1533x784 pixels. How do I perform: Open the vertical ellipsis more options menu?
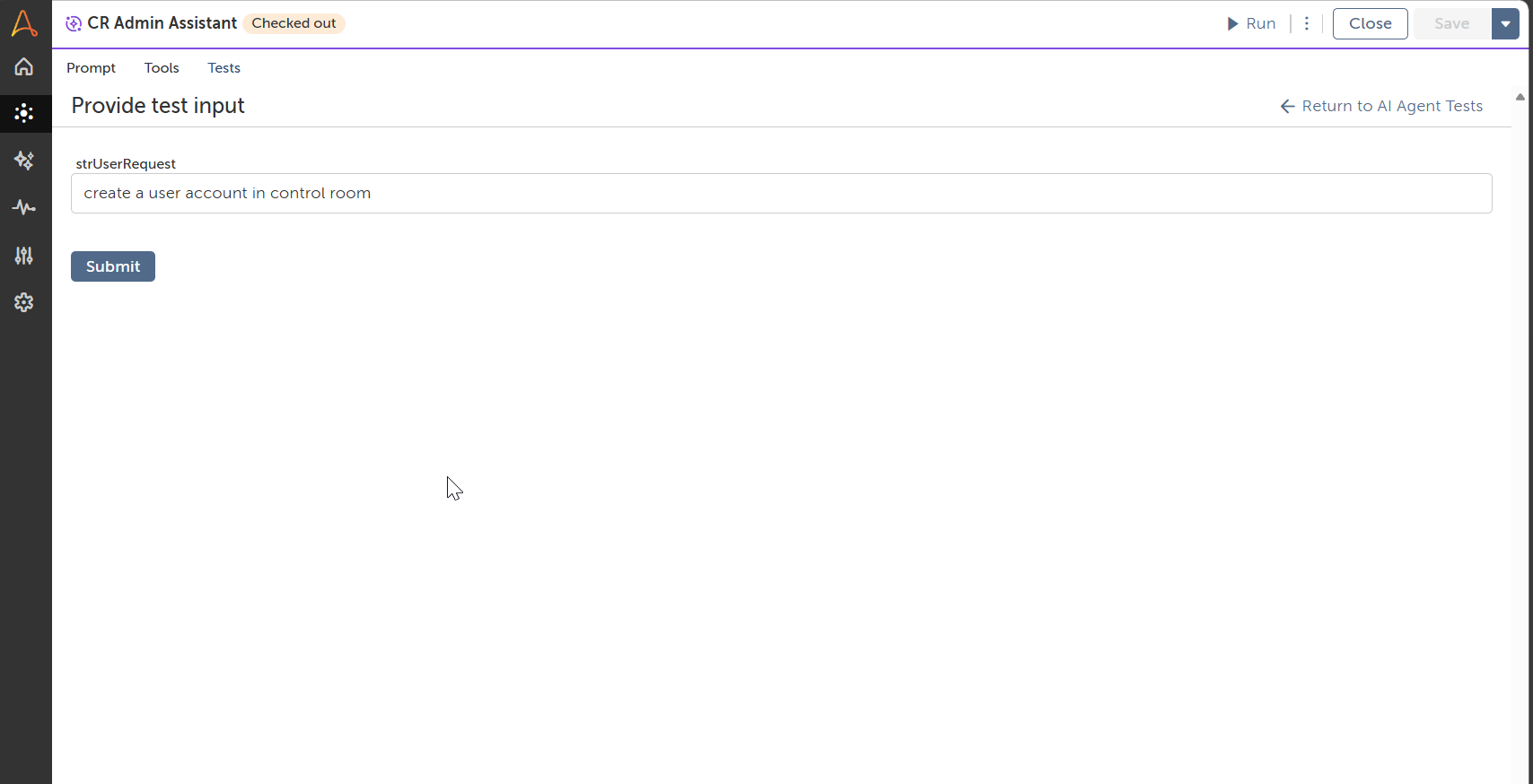[x=1307, y=24]
